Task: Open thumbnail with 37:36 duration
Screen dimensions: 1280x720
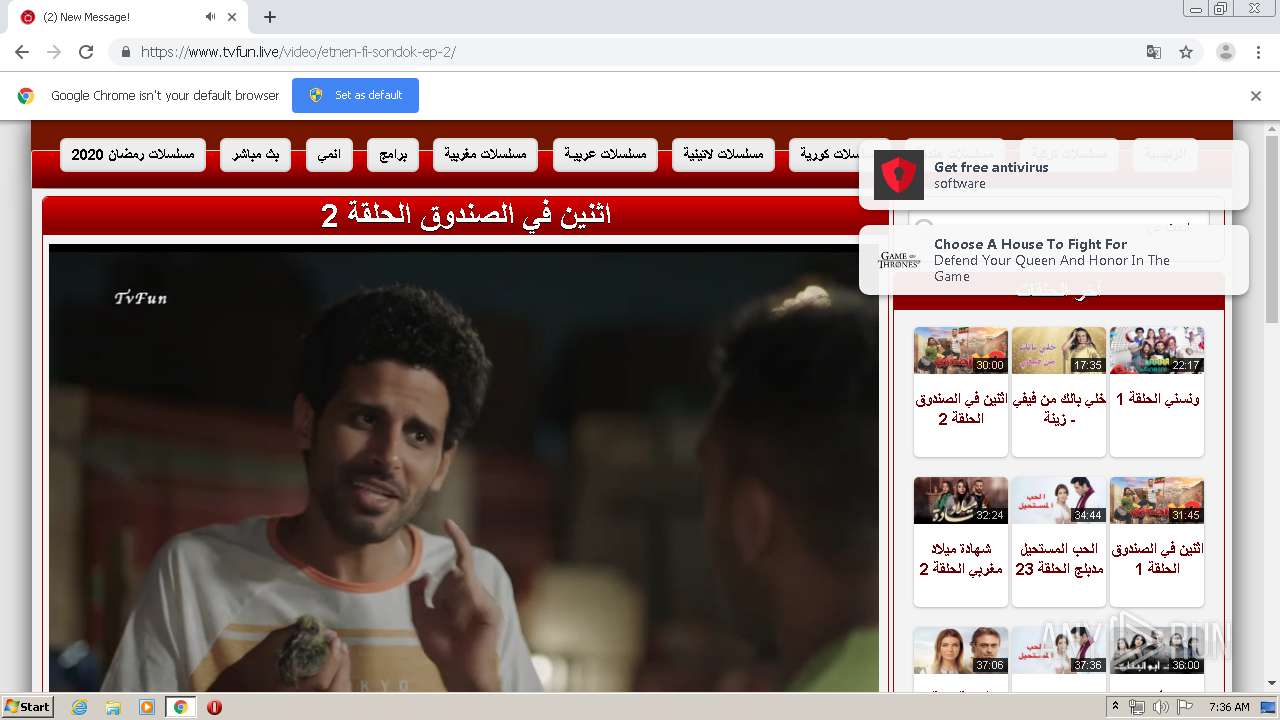Action: 1059,650
